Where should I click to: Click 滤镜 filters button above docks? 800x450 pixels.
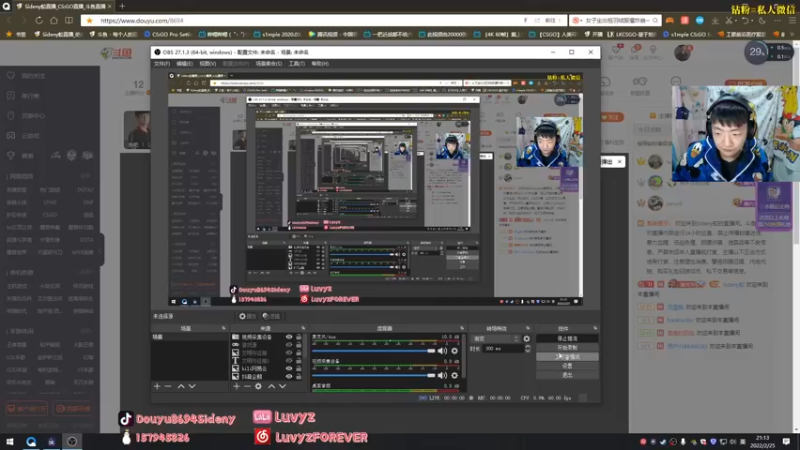[271, 316]
